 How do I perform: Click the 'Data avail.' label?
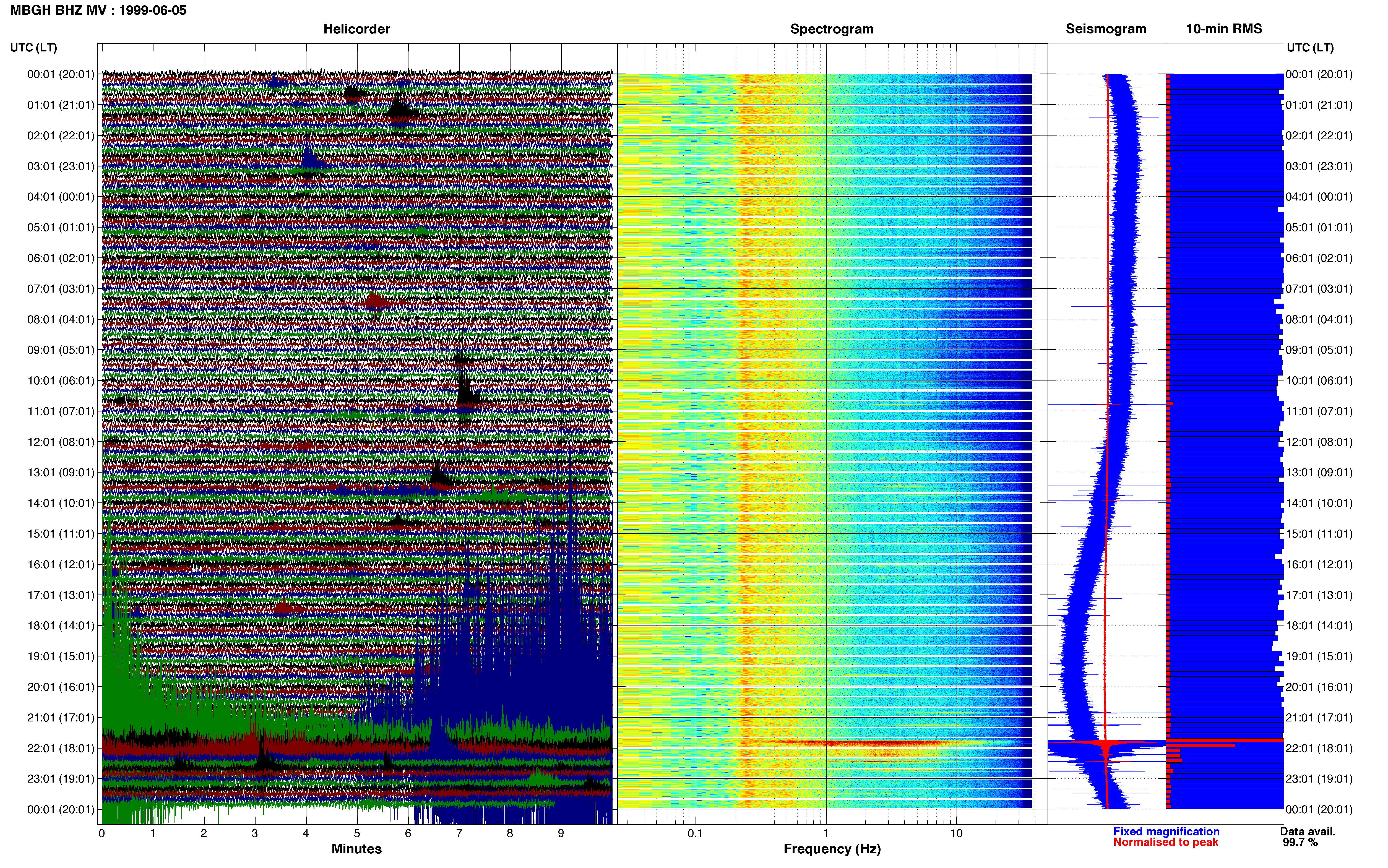pos(1308,831)
